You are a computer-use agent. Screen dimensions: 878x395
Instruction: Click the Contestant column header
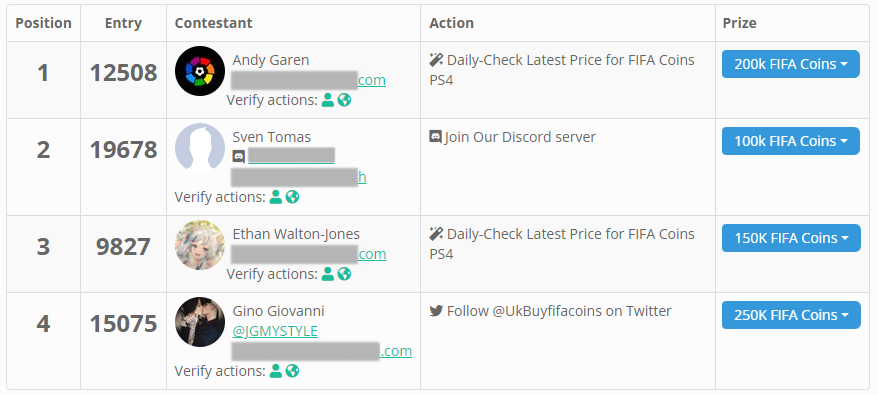pyautogui.click(x=213, y=23)
